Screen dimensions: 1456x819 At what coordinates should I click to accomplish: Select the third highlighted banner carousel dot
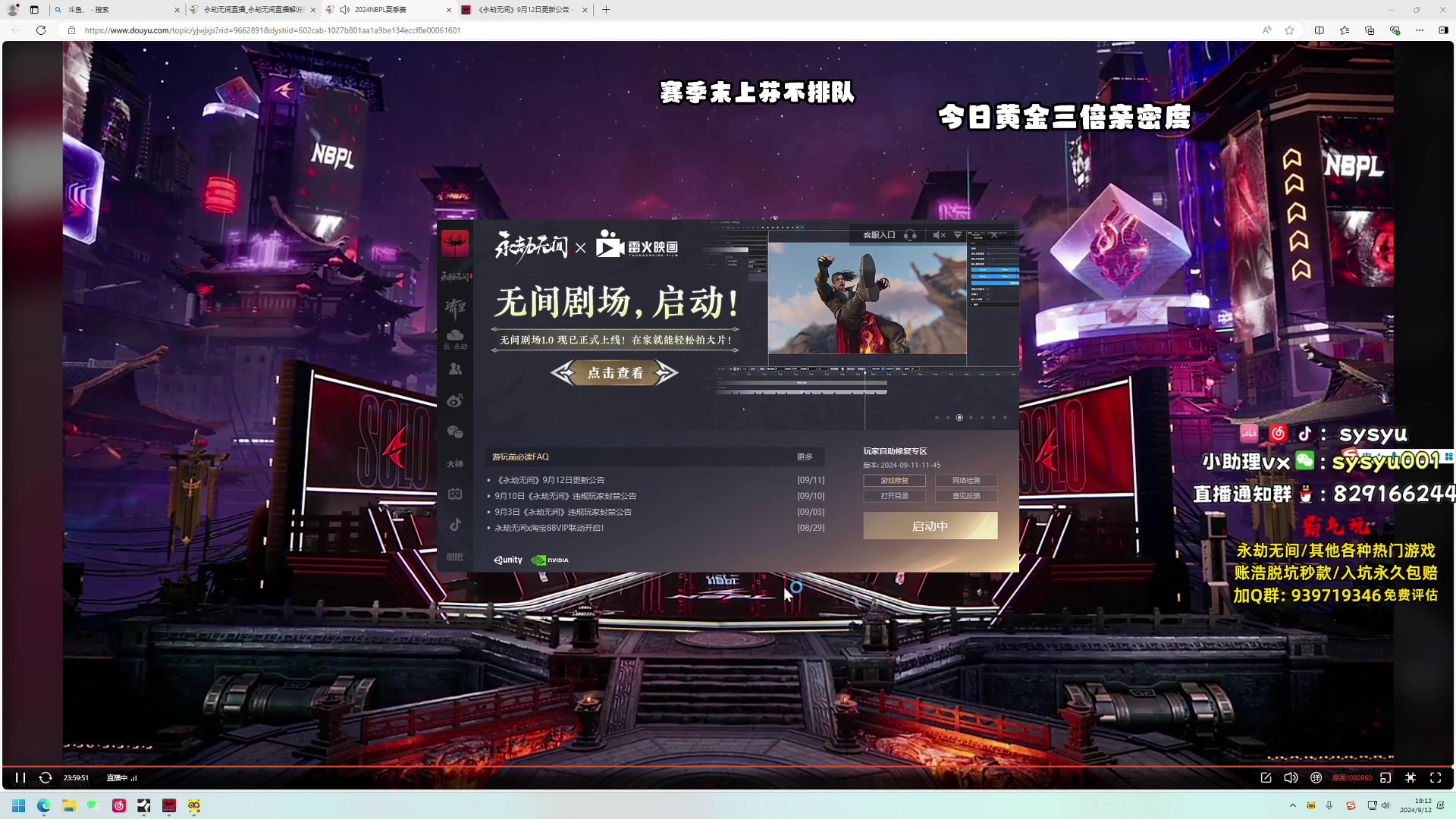pyautogui.click(x=959, y=418)
